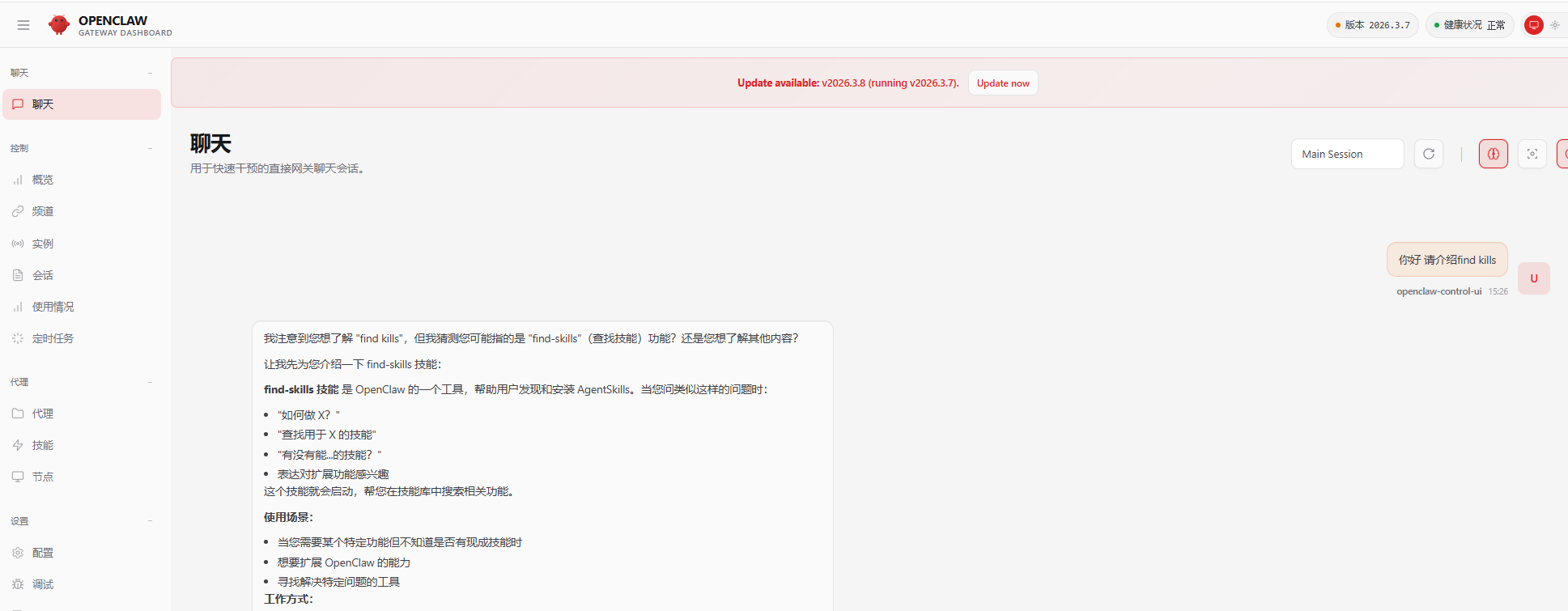Collapse the 控制 sidebar section
The width and height of the screenshot is (1568, 611).
[151, 148]
